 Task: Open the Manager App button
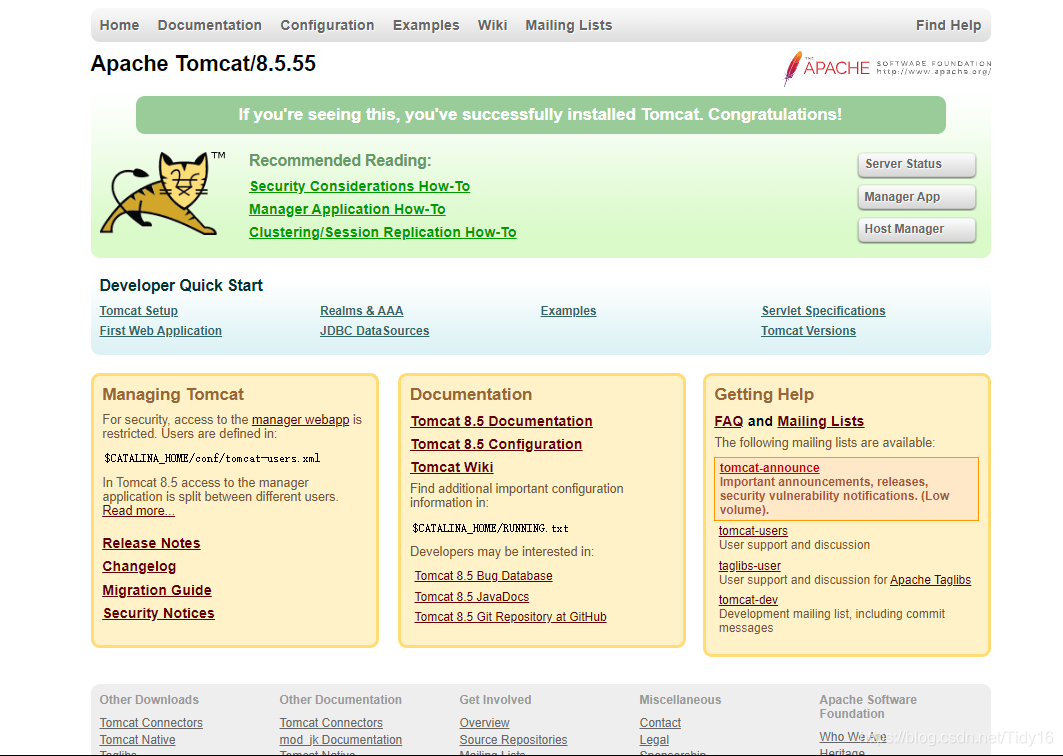(x=917, y=197)
